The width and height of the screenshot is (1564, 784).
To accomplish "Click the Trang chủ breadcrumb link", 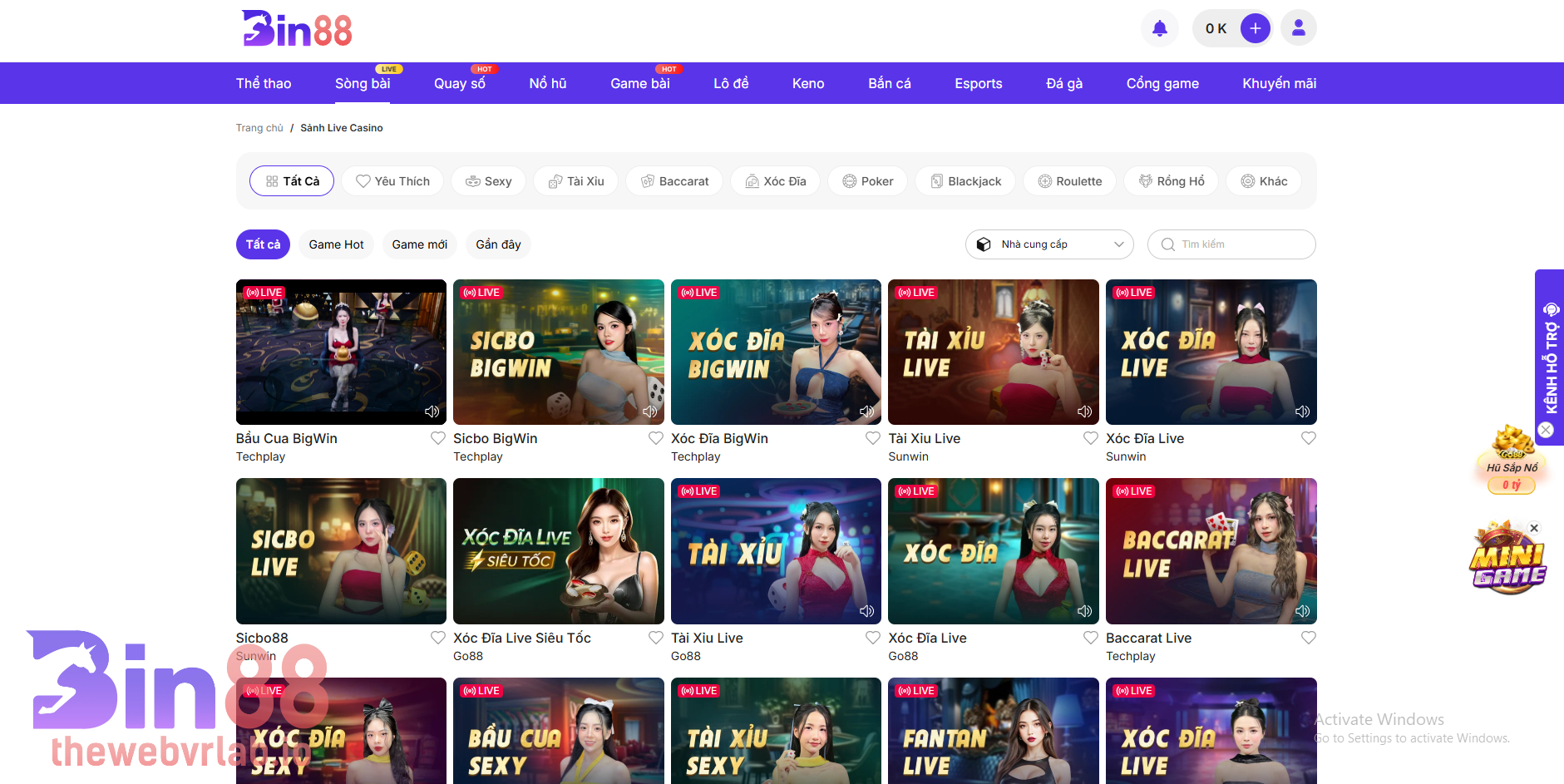I will tap(259, 127).
